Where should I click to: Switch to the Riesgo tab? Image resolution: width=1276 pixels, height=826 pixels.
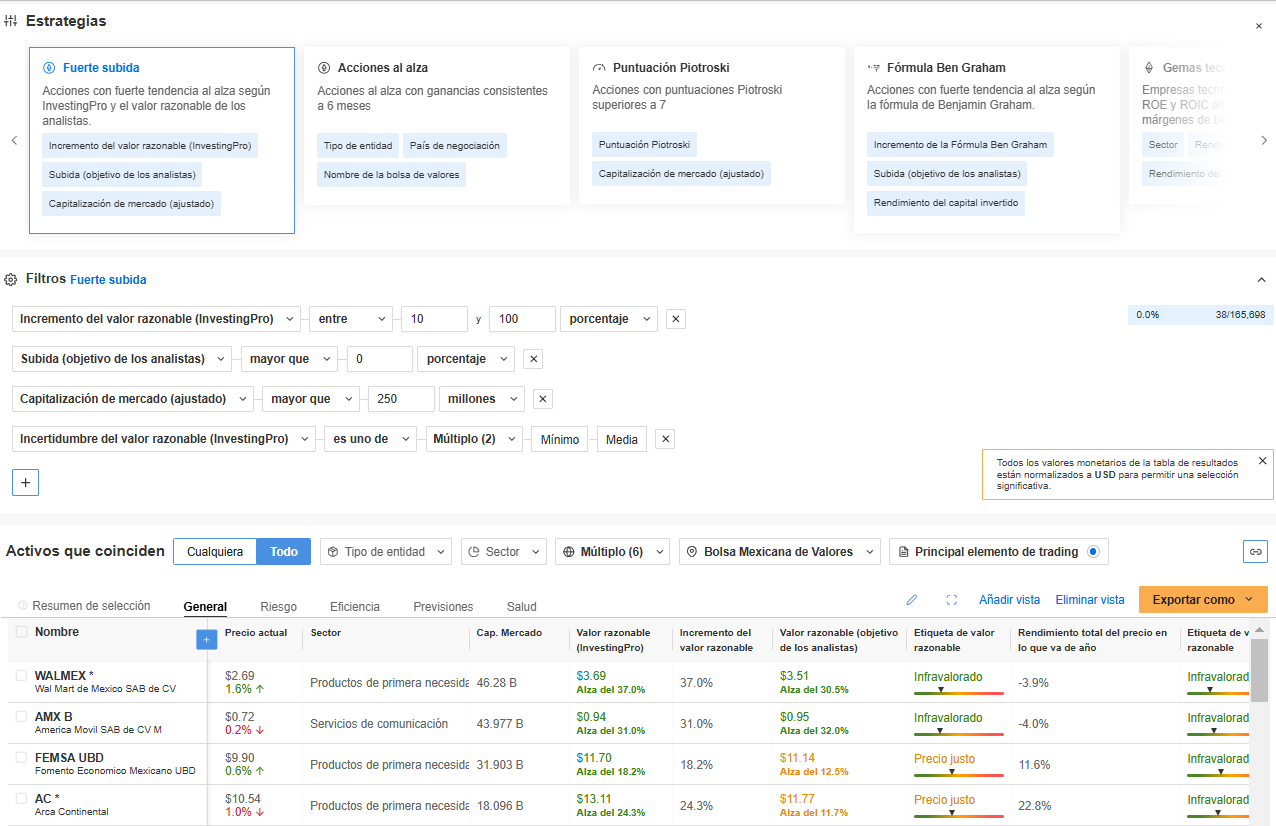click(278, 607)
